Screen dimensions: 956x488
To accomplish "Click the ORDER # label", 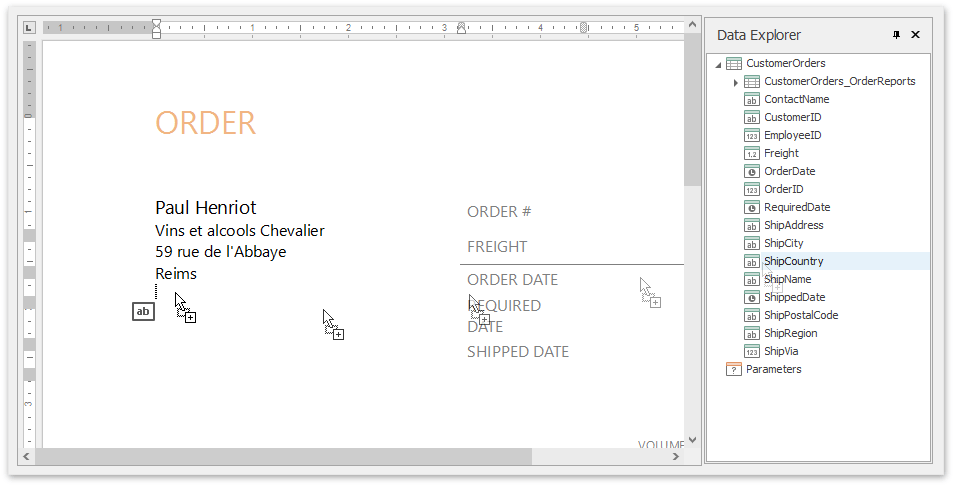I will pos(499,212).
